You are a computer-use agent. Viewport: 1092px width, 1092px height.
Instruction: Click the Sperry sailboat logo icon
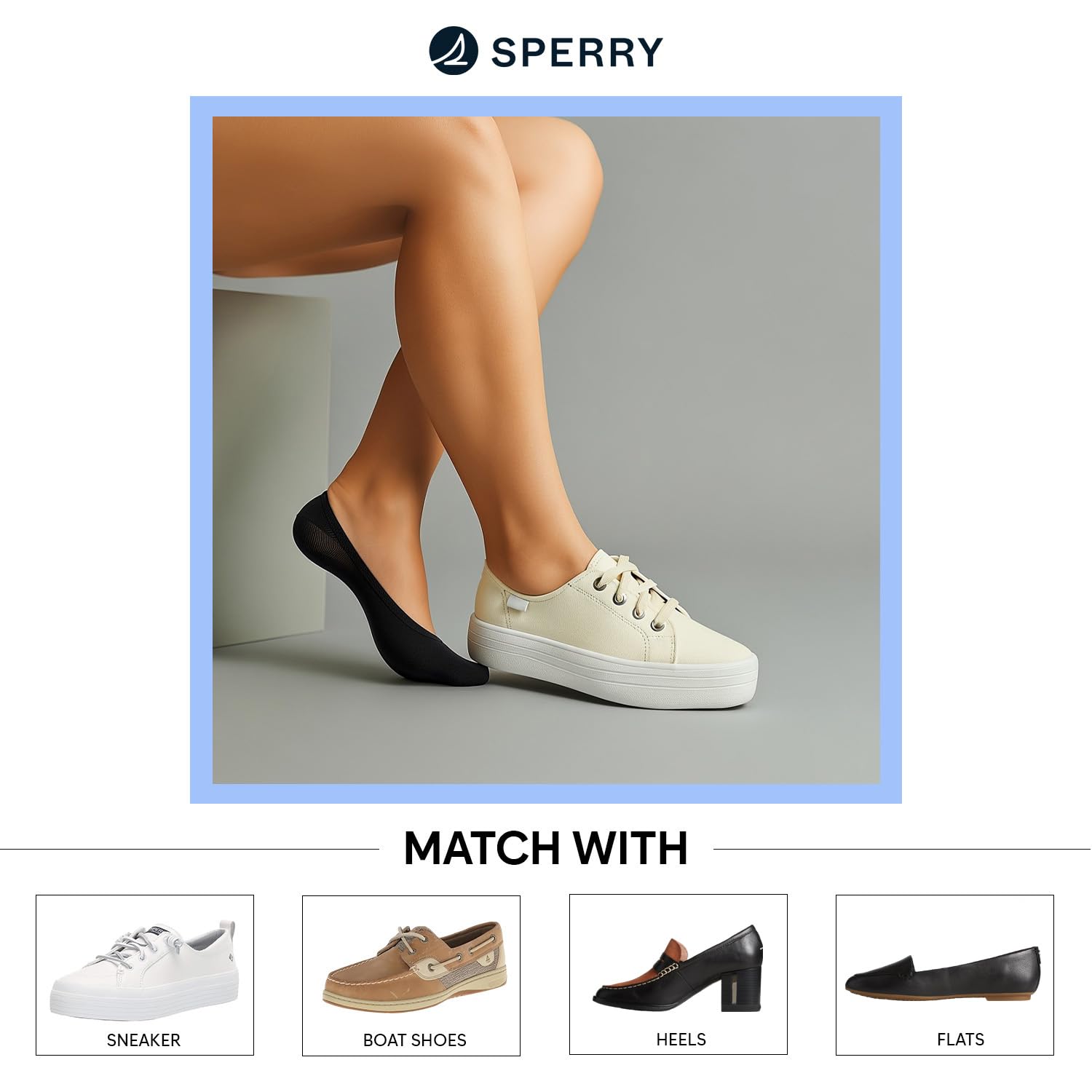coord(454,50)
